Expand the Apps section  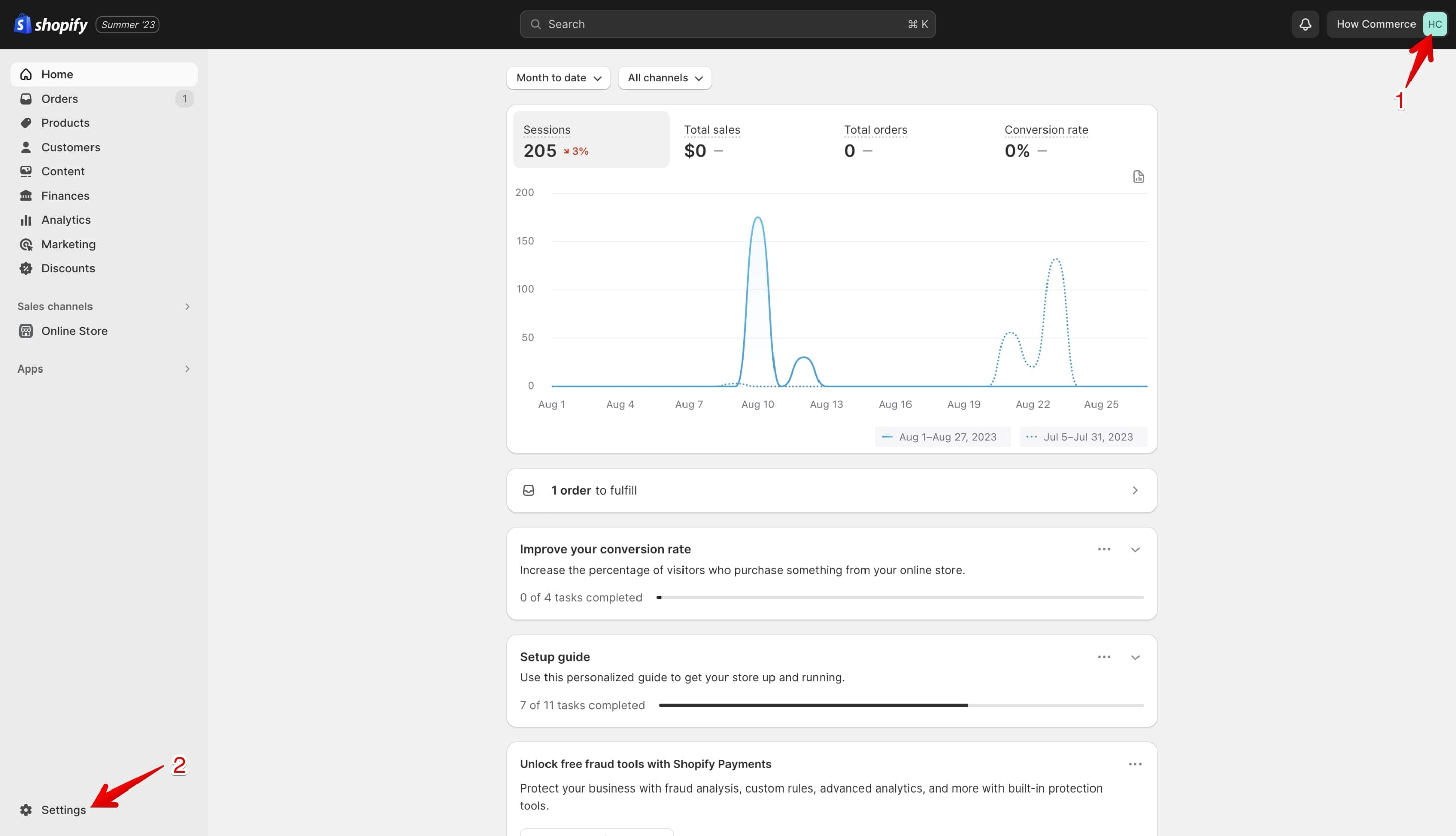click(187, 369)
